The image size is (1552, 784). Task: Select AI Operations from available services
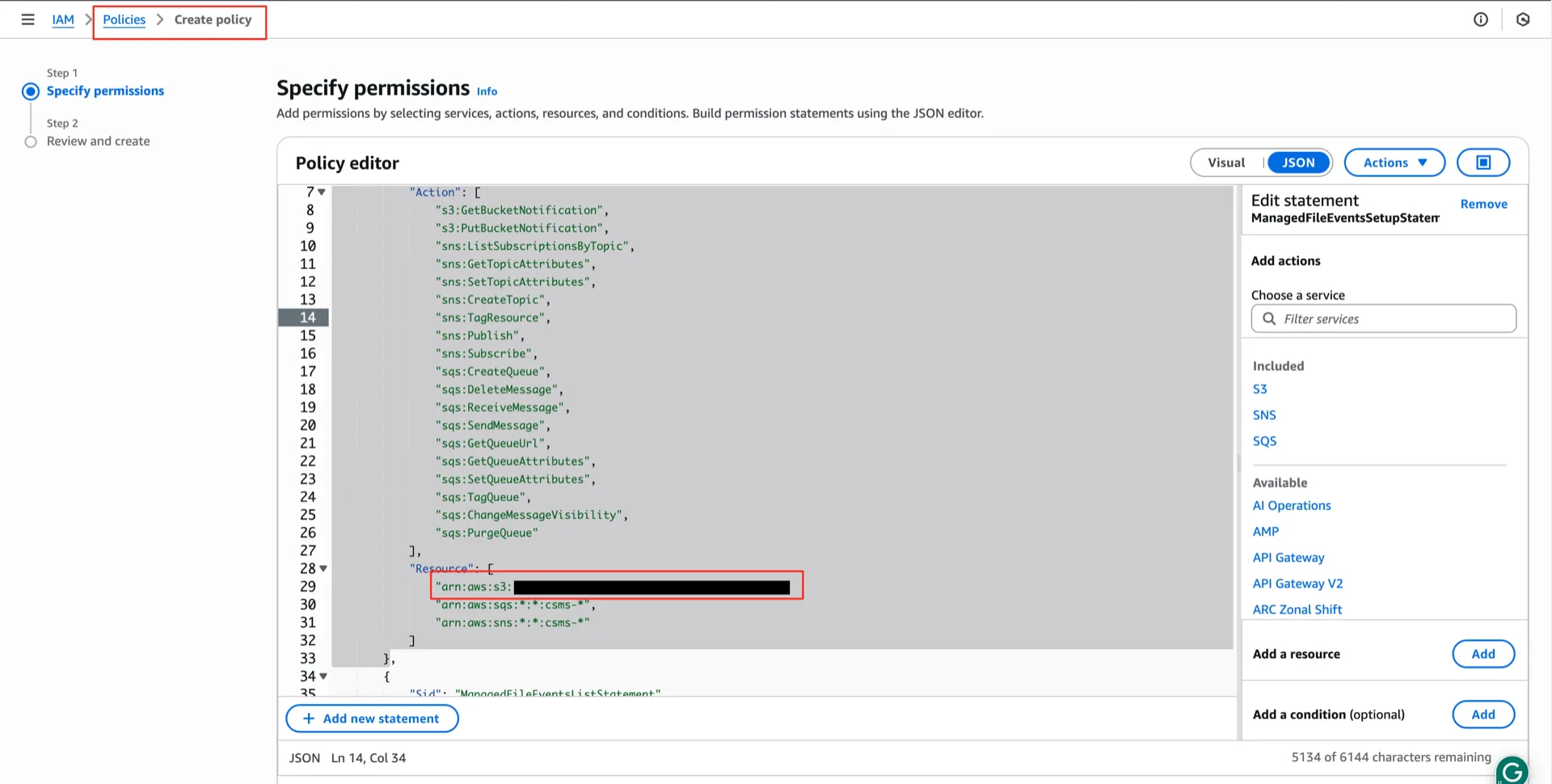click(1292, 505)
